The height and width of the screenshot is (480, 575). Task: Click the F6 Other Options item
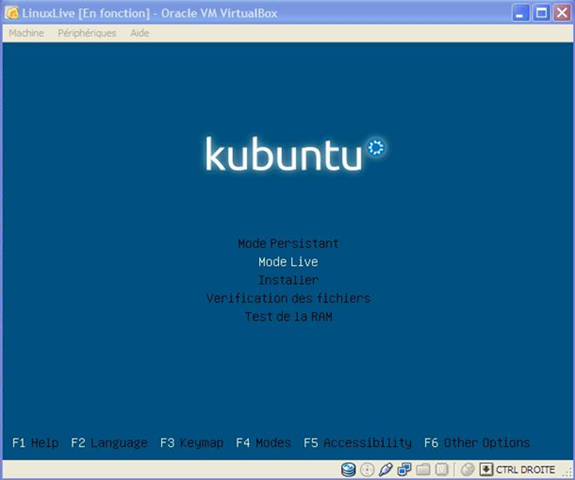tap(477, 443)
